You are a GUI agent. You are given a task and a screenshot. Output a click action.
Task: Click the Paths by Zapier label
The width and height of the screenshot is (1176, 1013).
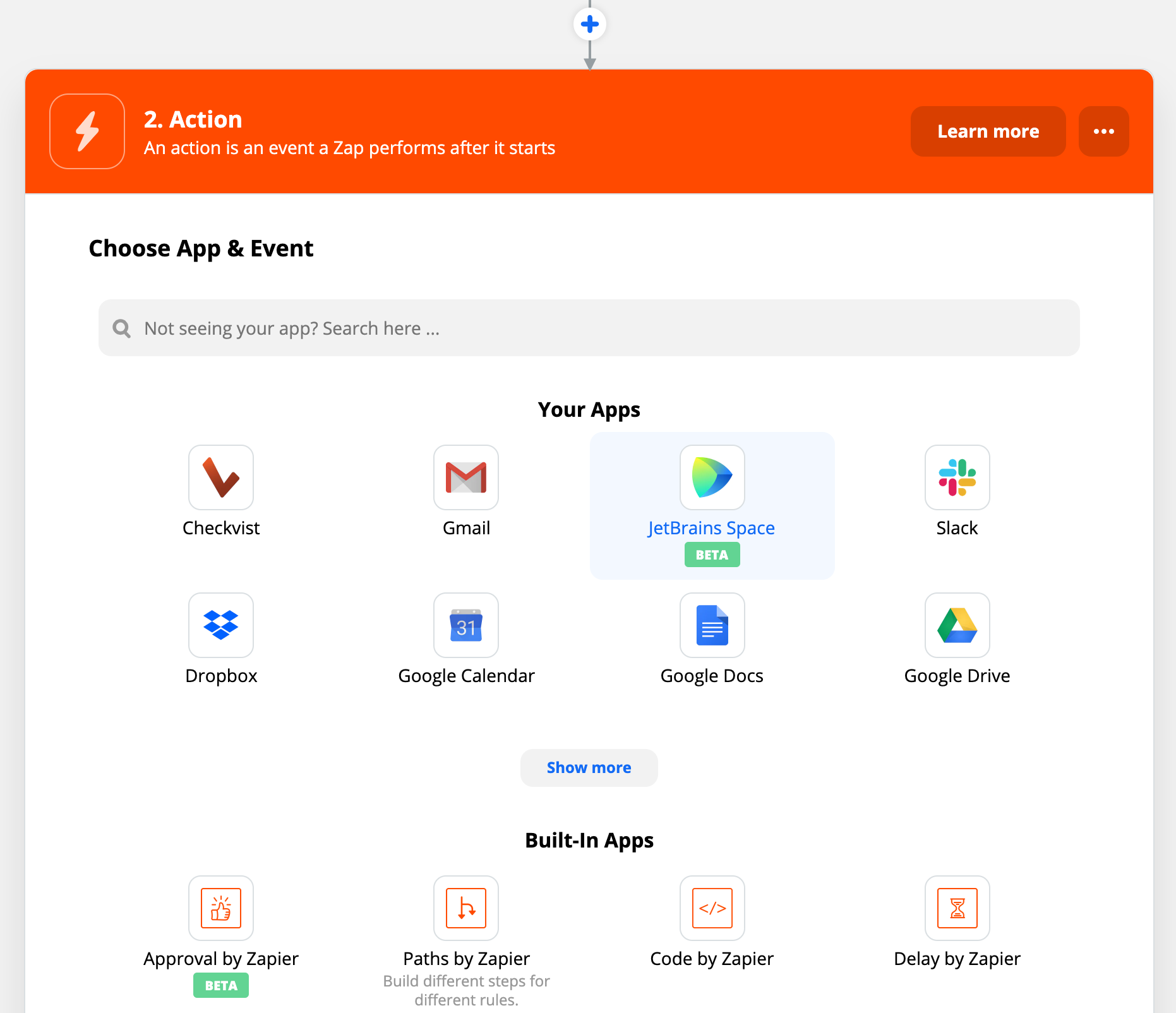[466, 959]
